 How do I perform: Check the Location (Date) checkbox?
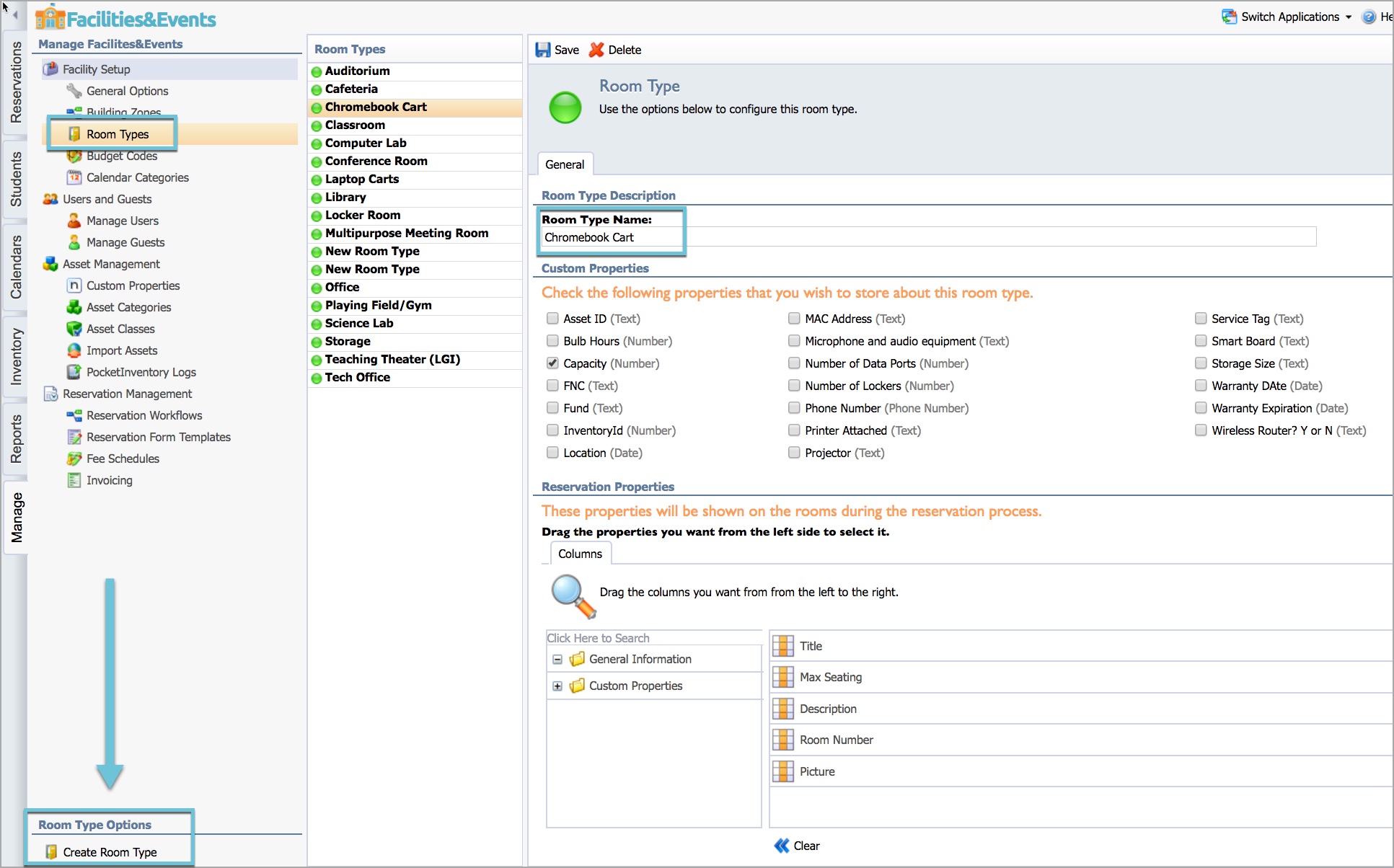(552, 453)
